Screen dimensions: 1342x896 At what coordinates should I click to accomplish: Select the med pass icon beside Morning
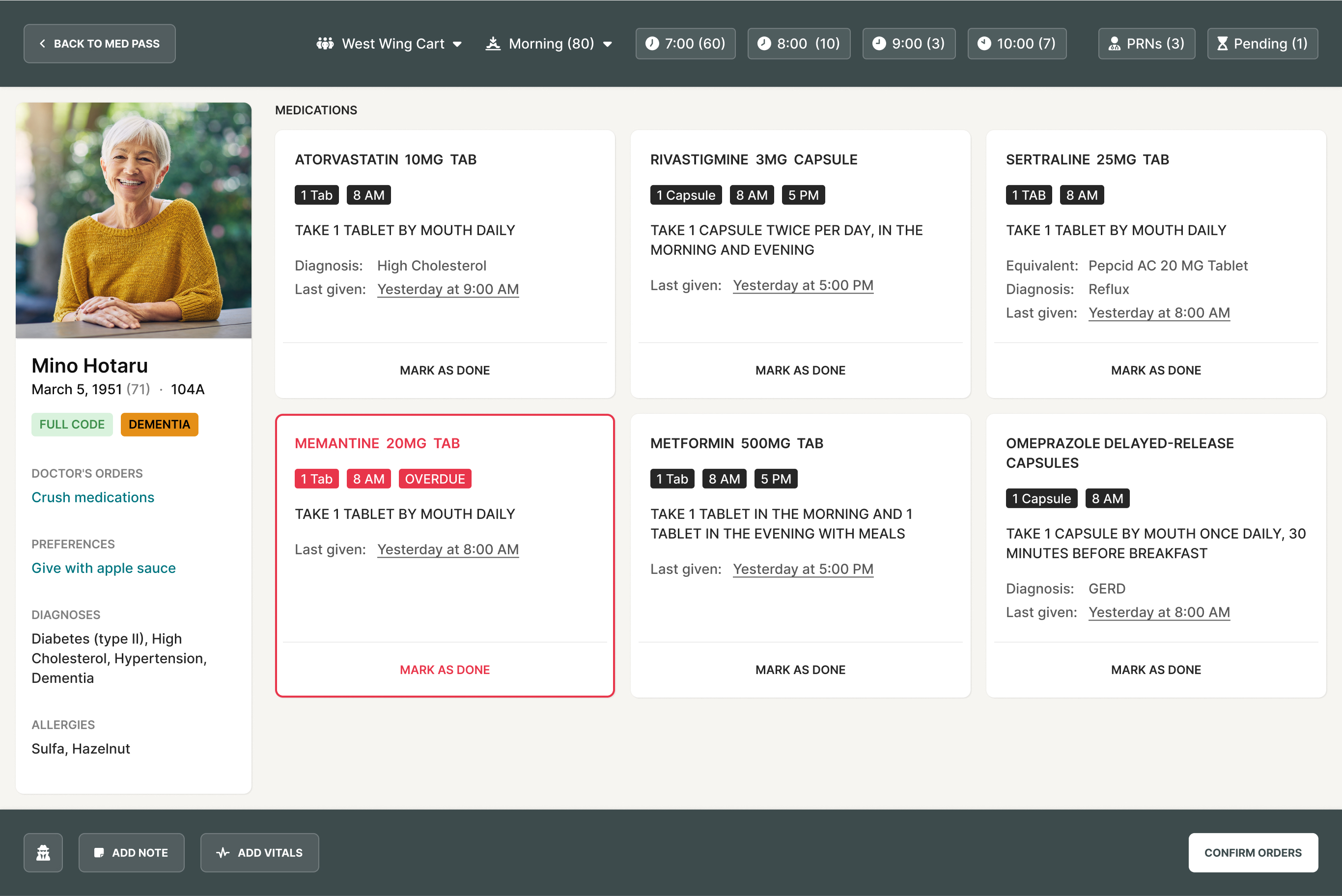(494, 43)
